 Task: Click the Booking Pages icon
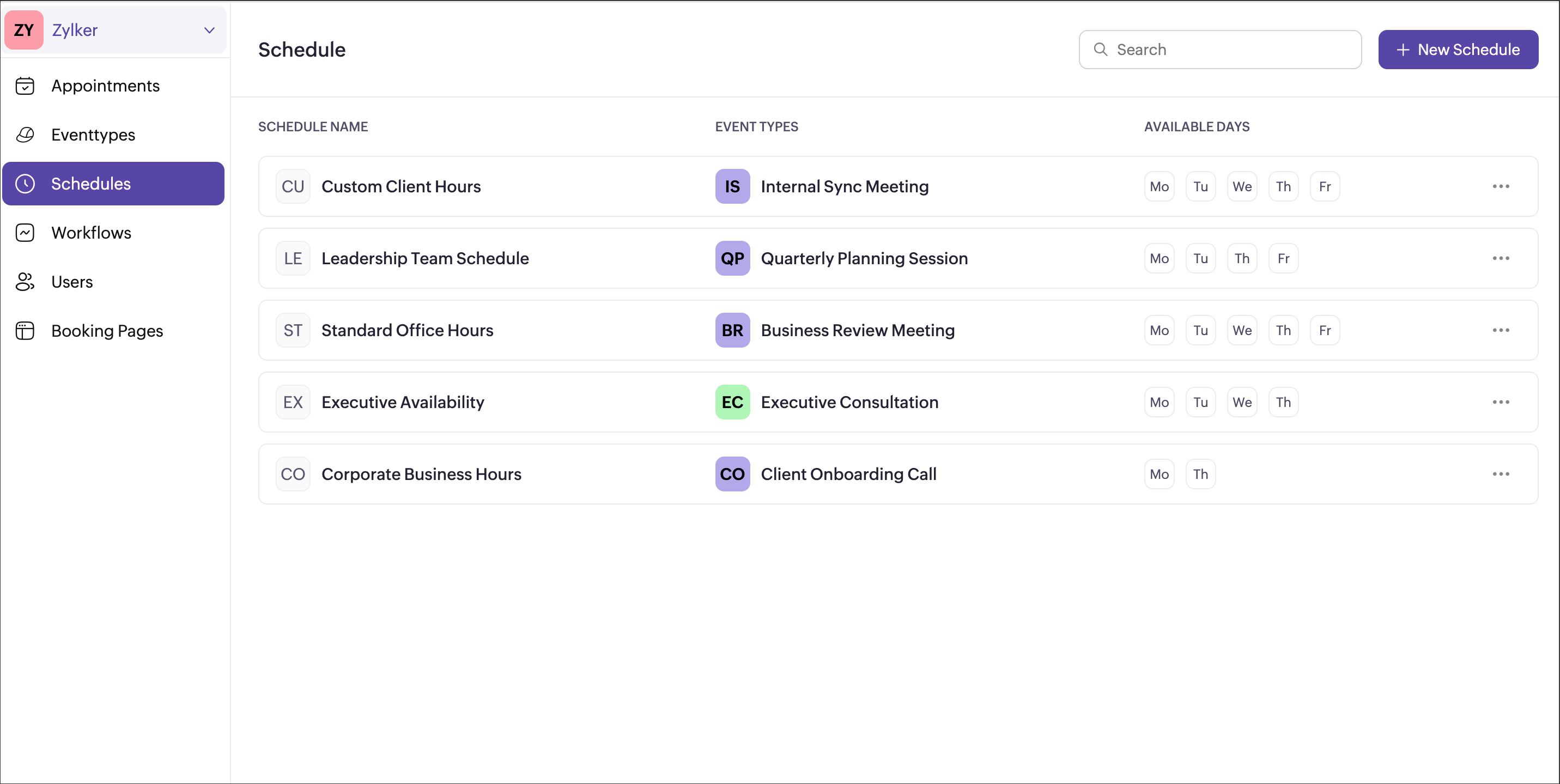(x=25, y=331)
